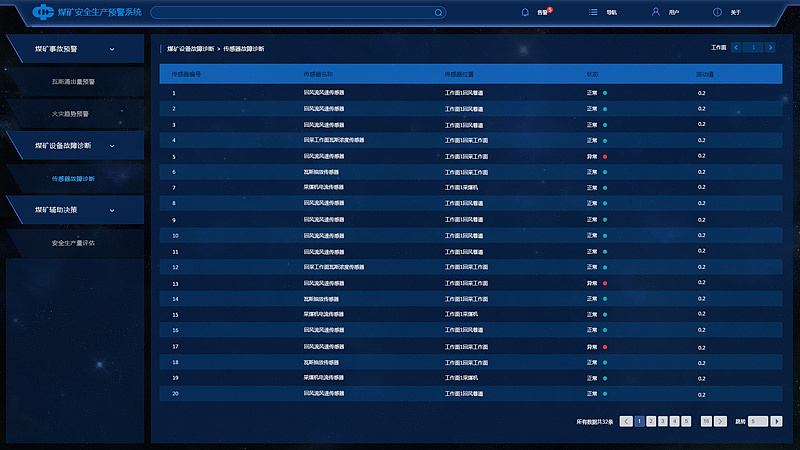Click the 0.2 value in row 9
This screenshot has height=450, width=800.
click(x=702, y=220)
